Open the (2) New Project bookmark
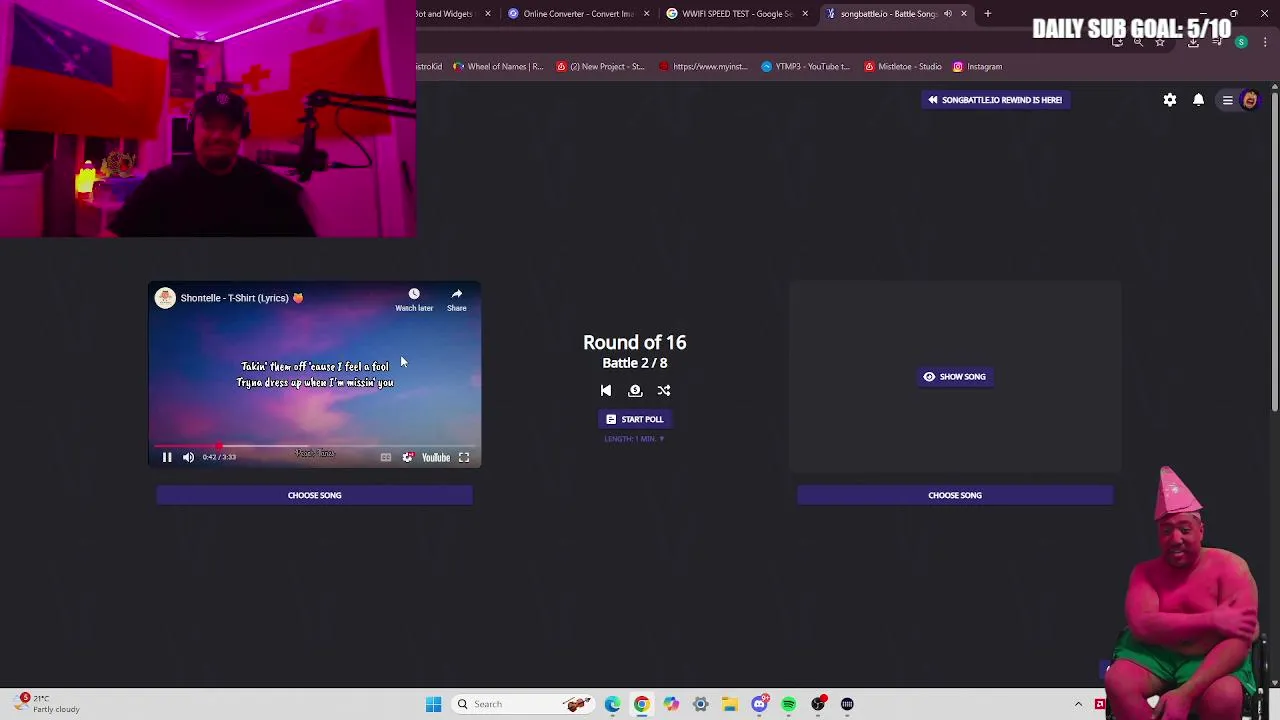The image size is (1280, 720). click(x=600, y=67)
